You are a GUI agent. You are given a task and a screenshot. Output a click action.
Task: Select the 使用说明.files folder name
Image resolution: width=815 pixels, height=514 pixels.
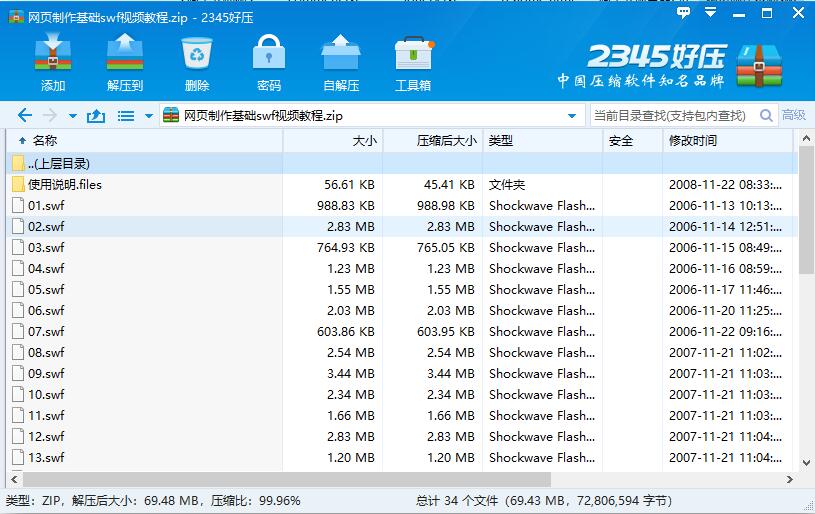(65, 184)
